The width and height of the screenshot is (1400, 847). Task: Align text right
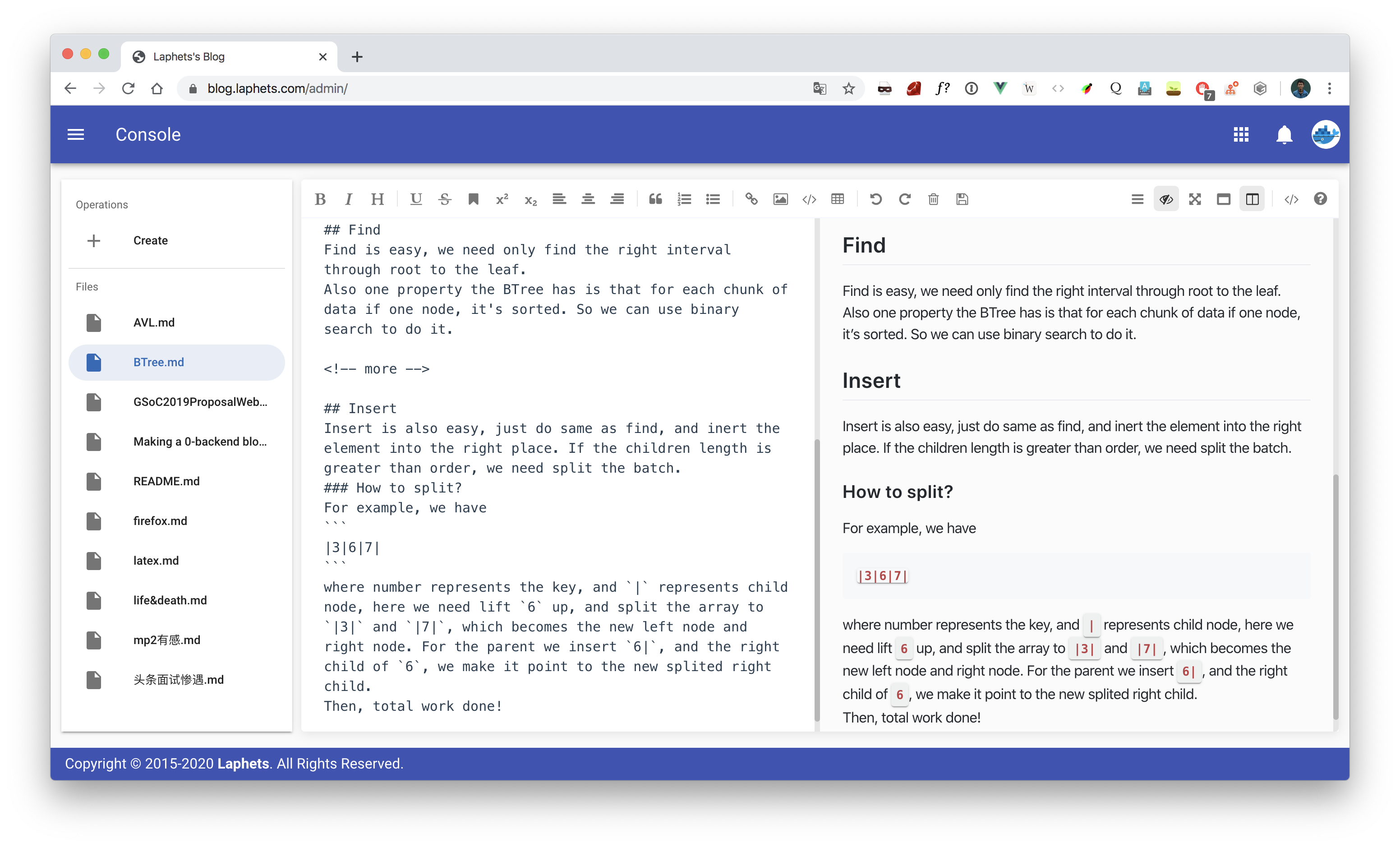pyautogui.click(x=617, y=199)
